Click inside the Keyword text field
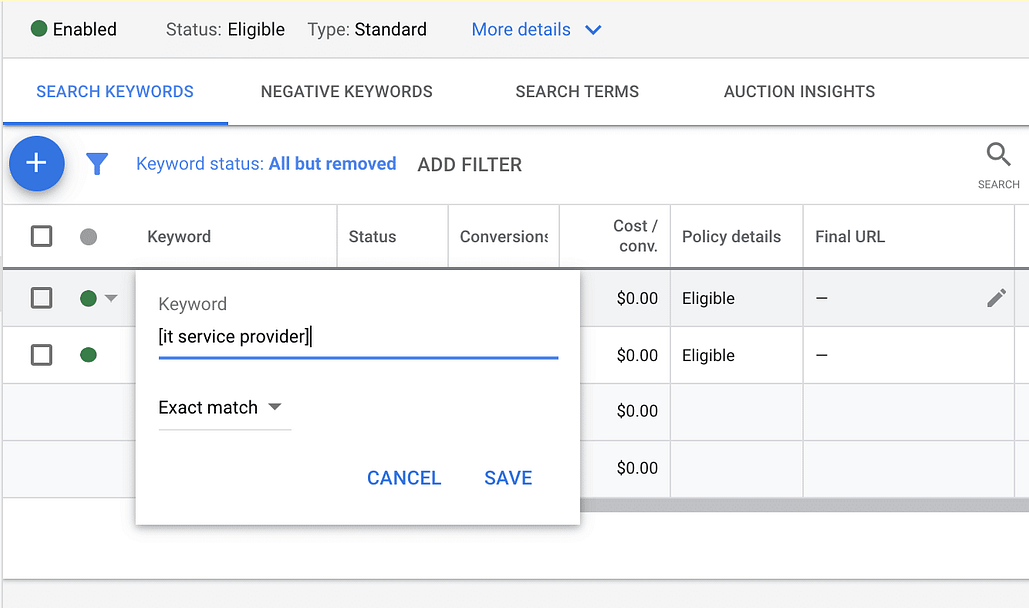Image resolution: width=1029 pixels, height=608 pixels. pyautogui.click(x=357, y=336)
